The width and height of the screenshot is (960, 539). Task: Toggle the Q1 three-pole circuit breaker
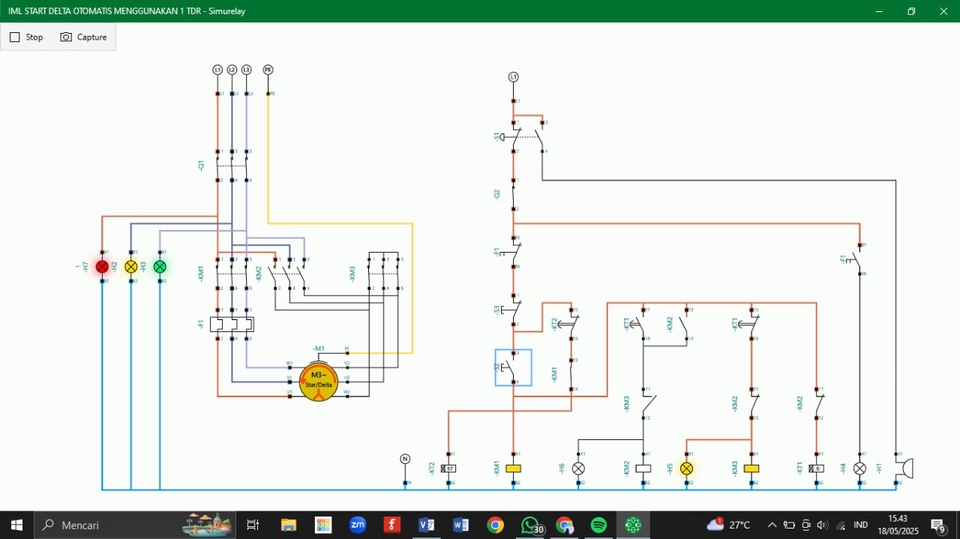[x=232, y=165]
